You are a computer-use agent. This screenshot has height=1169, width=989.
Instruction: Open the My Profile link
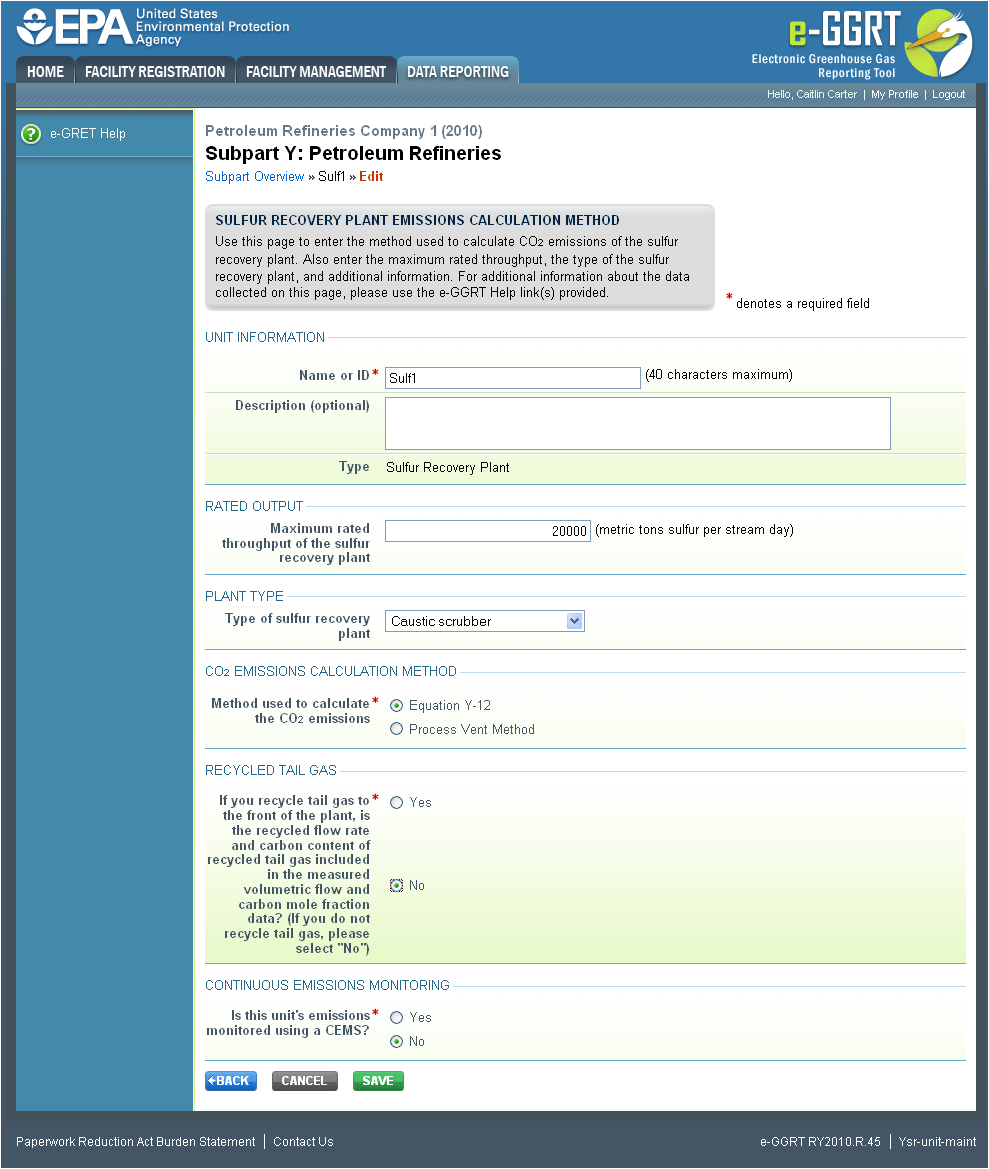[x=894, y=94]
